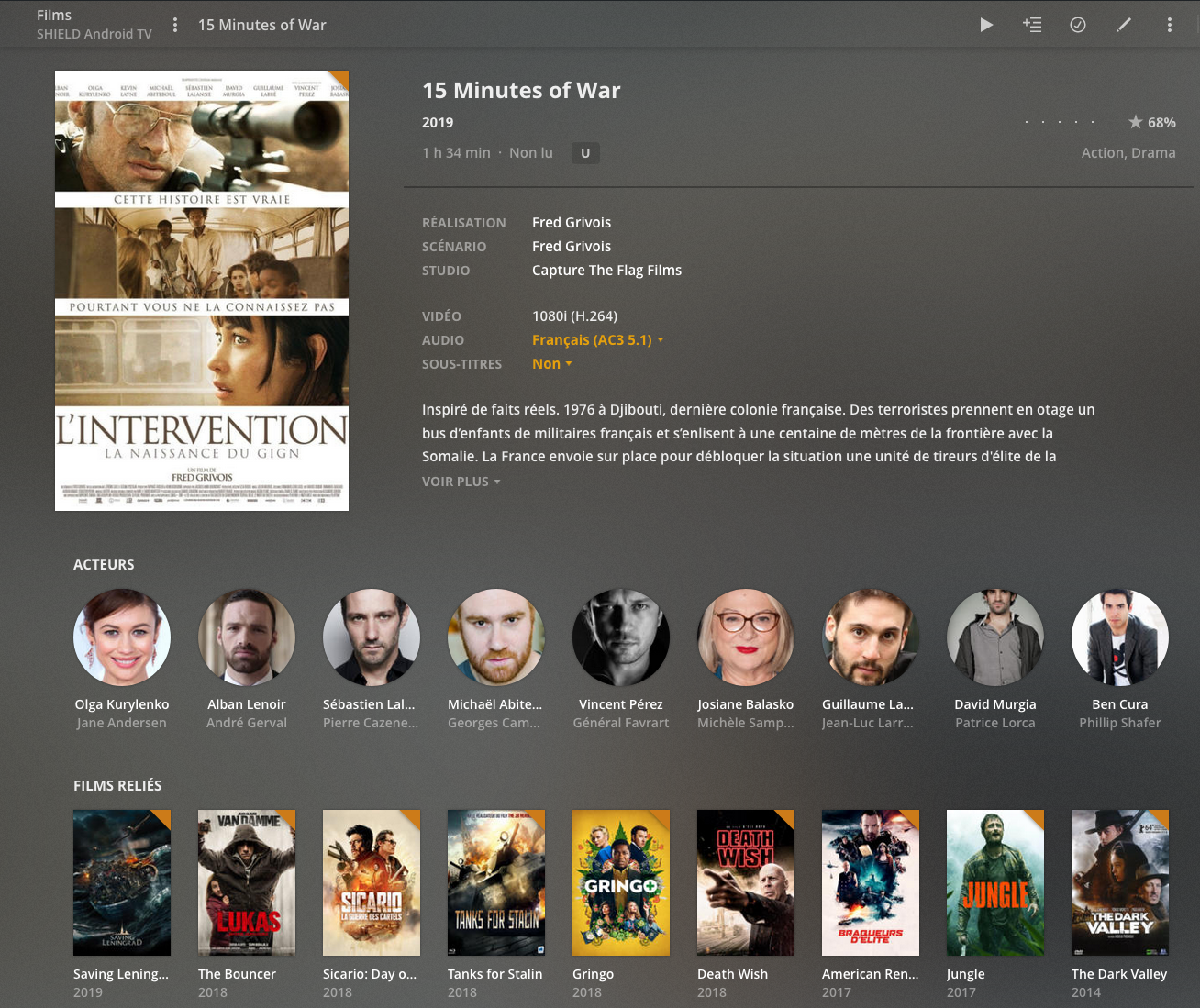Open Death Wish movie poster
This screenshot has width=1200, height=1008.
tap(746, 882)
